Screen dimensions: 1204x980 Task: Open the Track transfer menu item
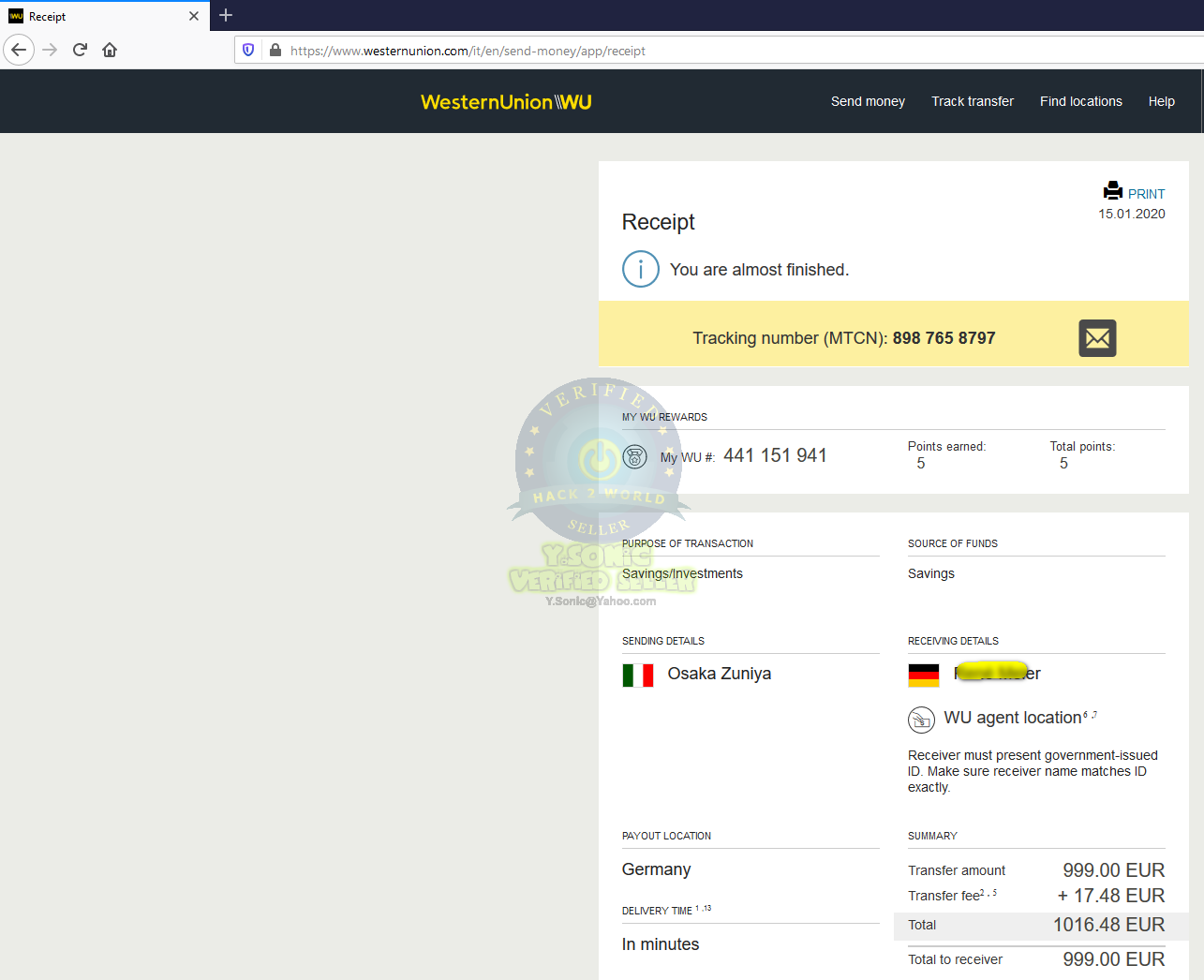pos(973,101)
